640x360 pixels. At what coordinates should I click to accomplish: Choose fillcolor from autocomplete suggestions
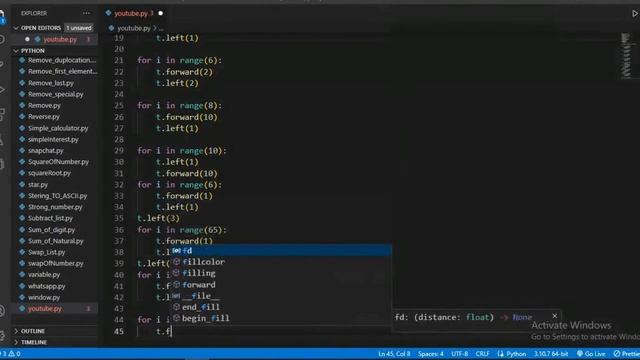(x=281, y=262)
